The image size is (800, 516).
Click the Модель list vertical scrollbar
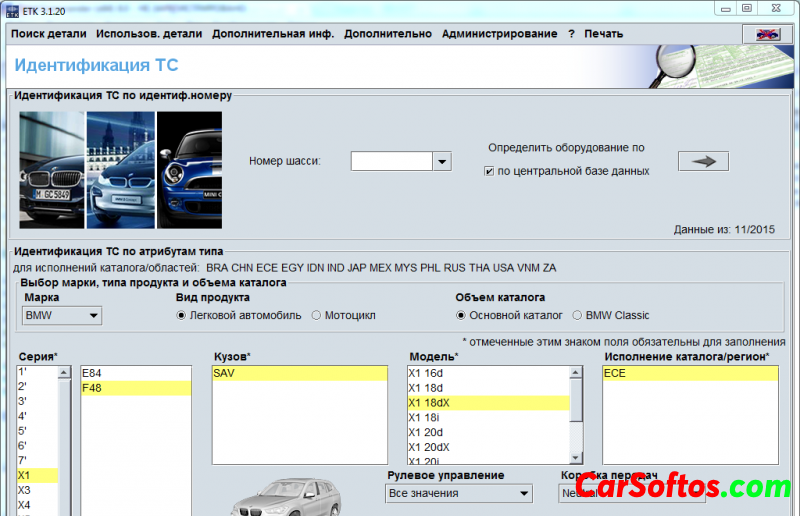577,400
